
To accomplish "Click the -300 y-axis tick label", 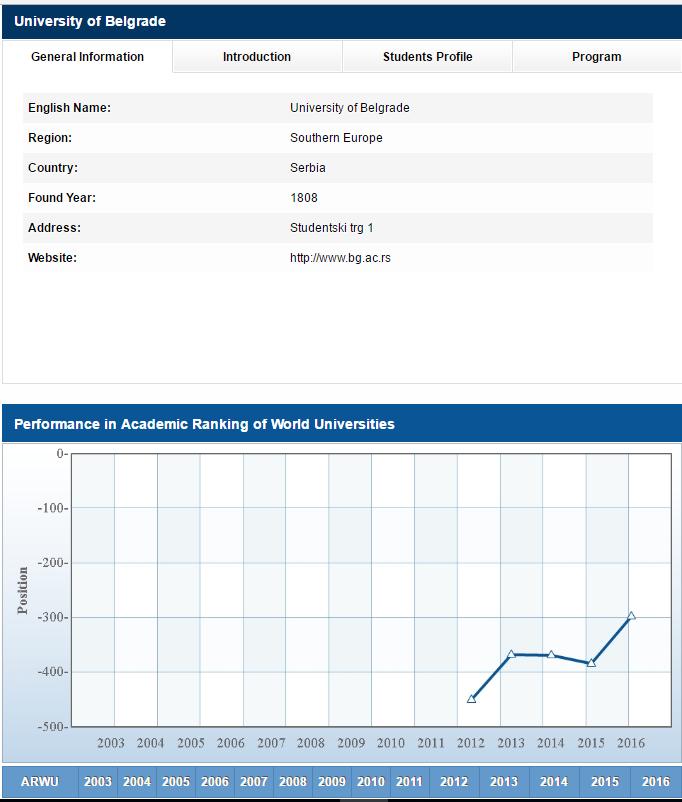I will pyautogui.click(x=52, y=617).
